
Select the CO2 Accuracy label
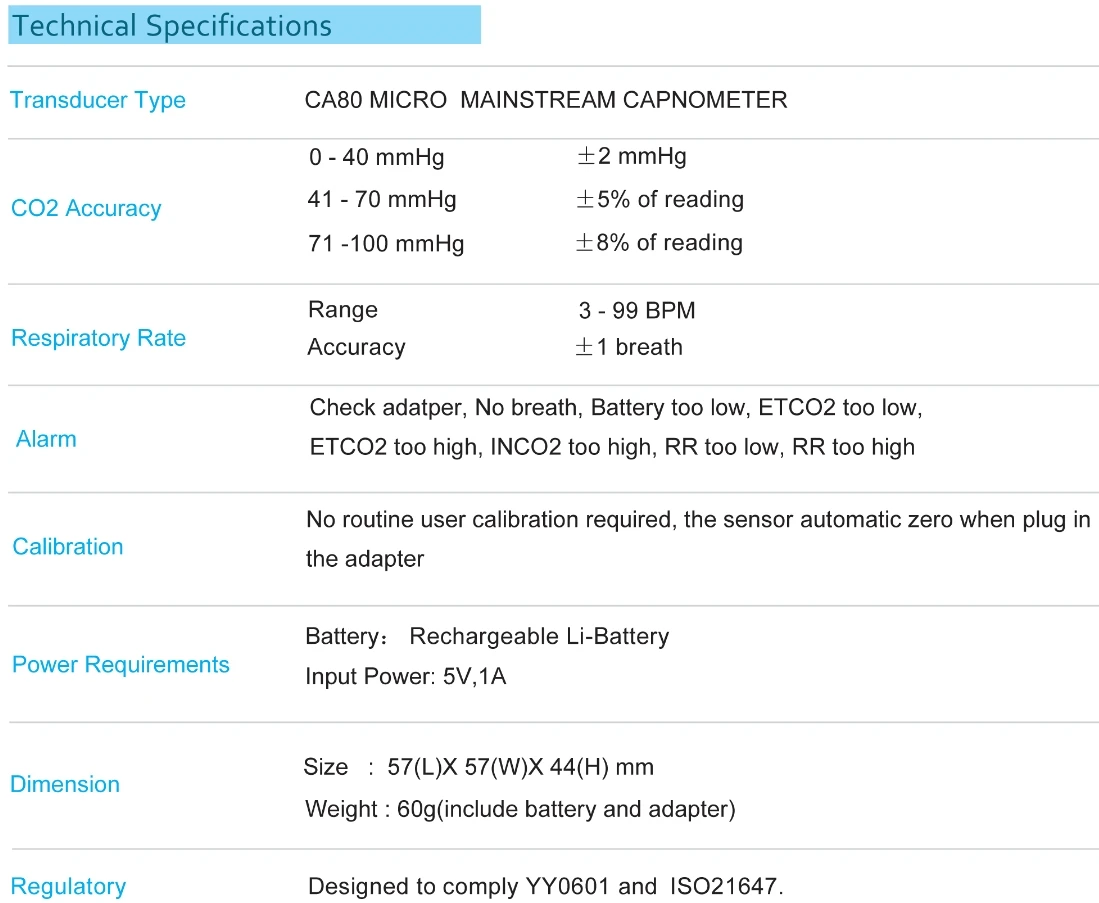coord(86,208)
